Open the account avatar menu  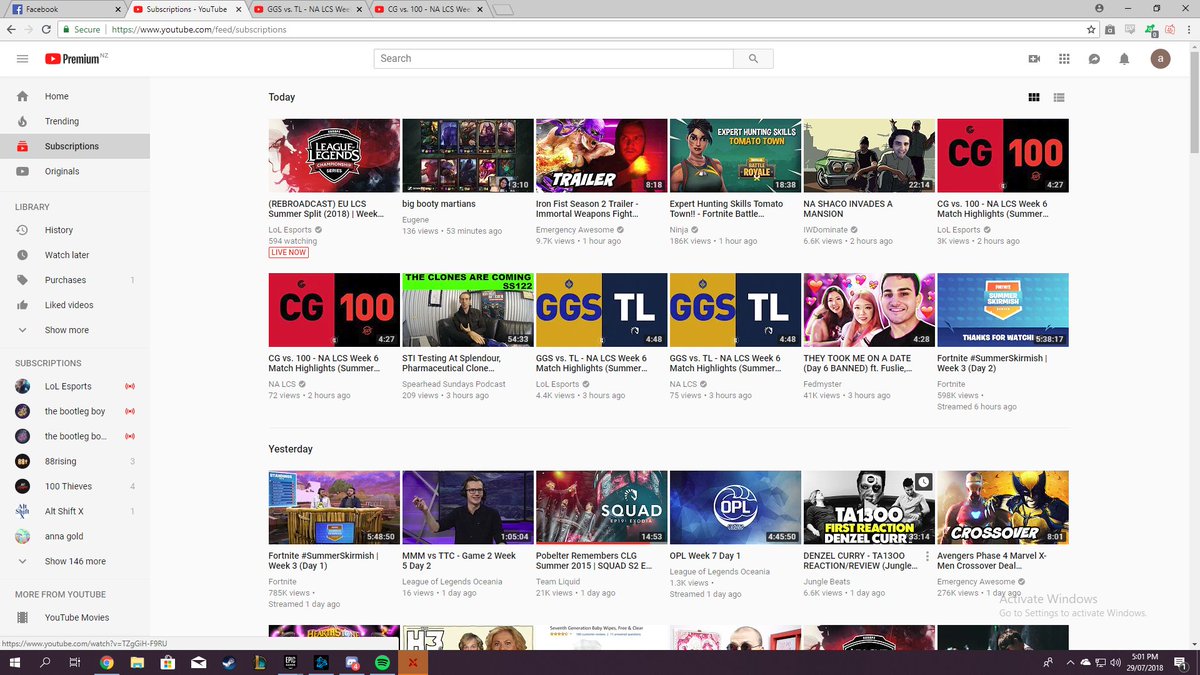point(1160,59)
